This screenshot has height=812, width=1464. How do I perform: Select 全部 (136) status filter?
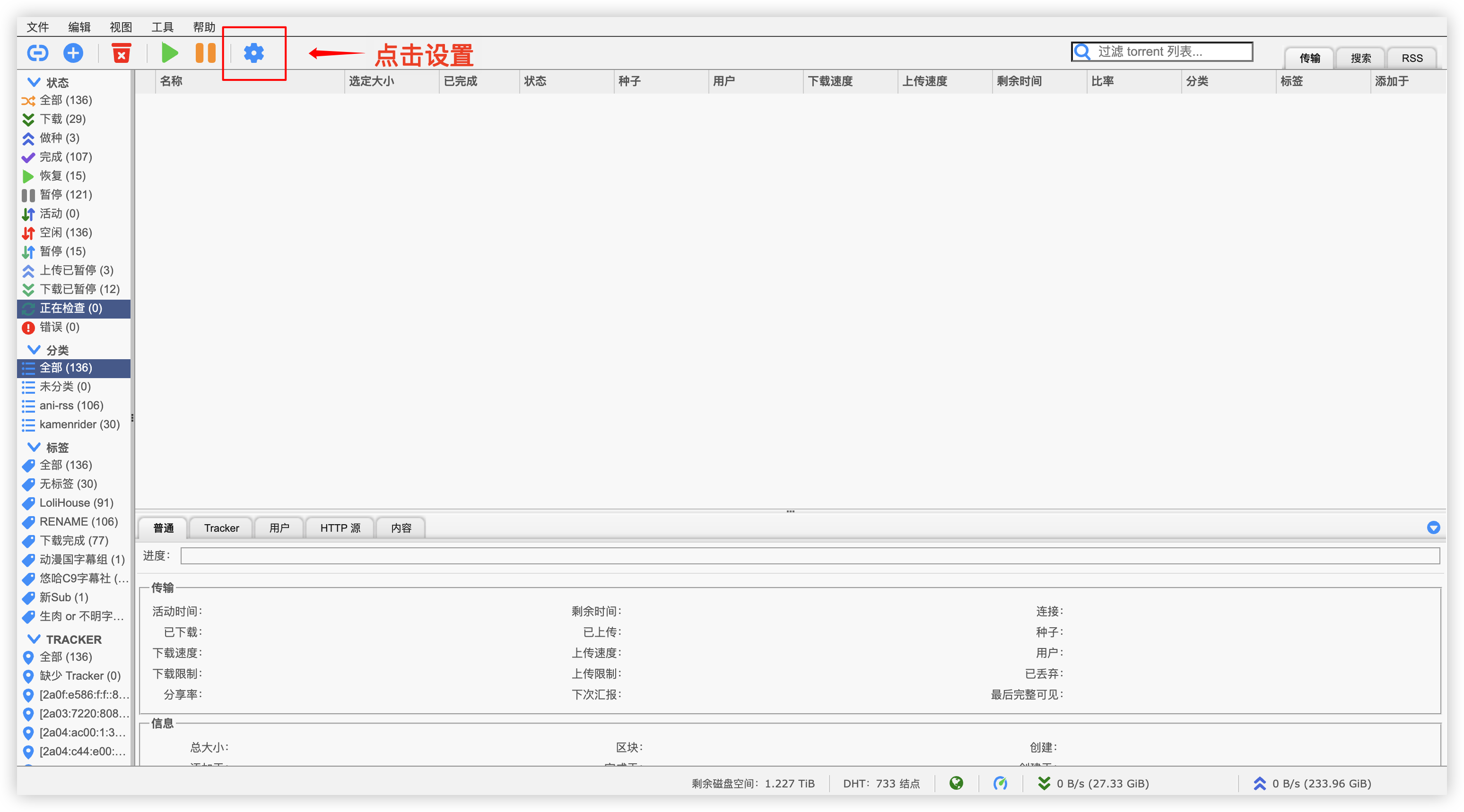tap(74, 100)
